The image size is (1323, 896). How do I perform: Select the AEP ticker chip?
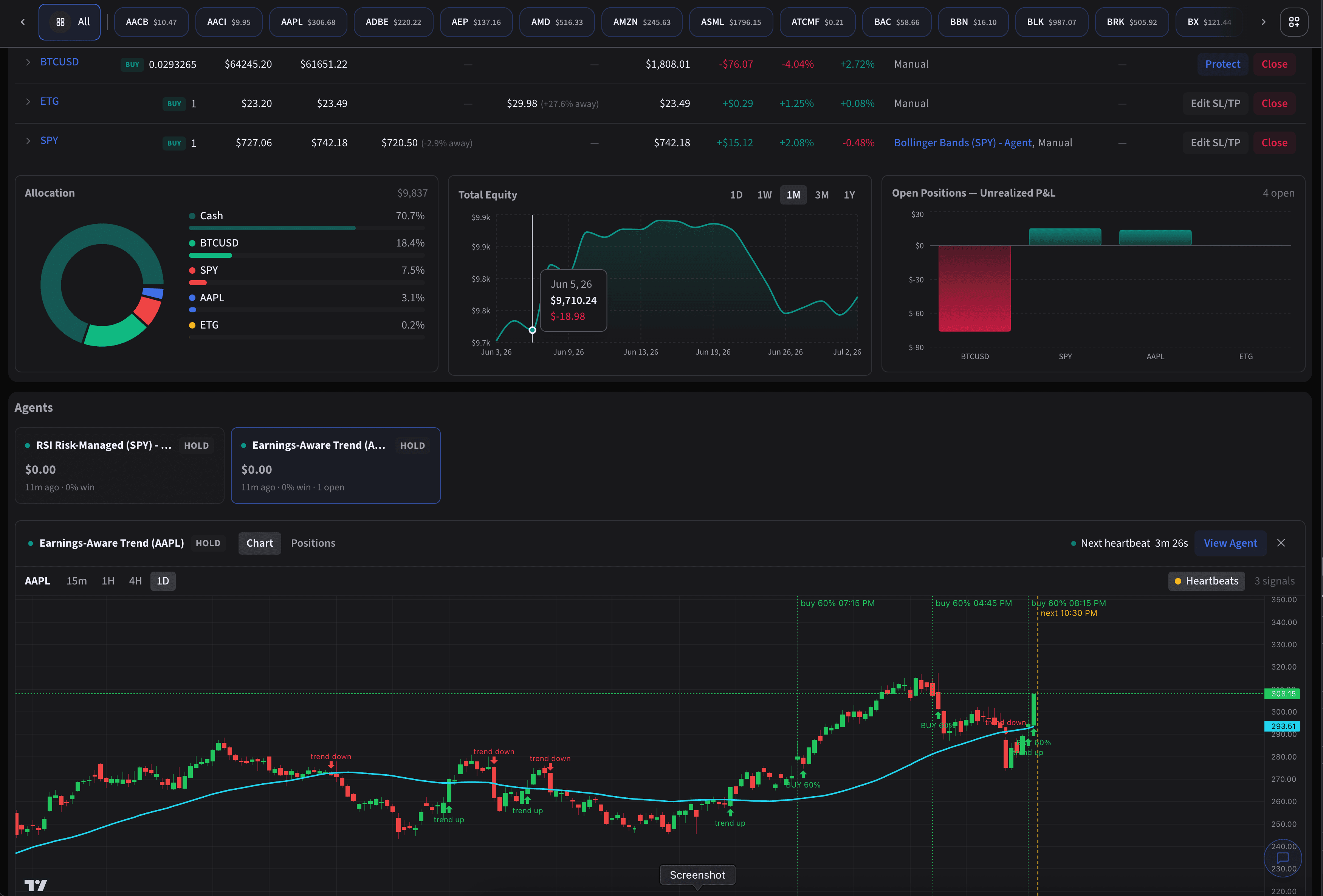pyautogui.click(x=476, y=22)
